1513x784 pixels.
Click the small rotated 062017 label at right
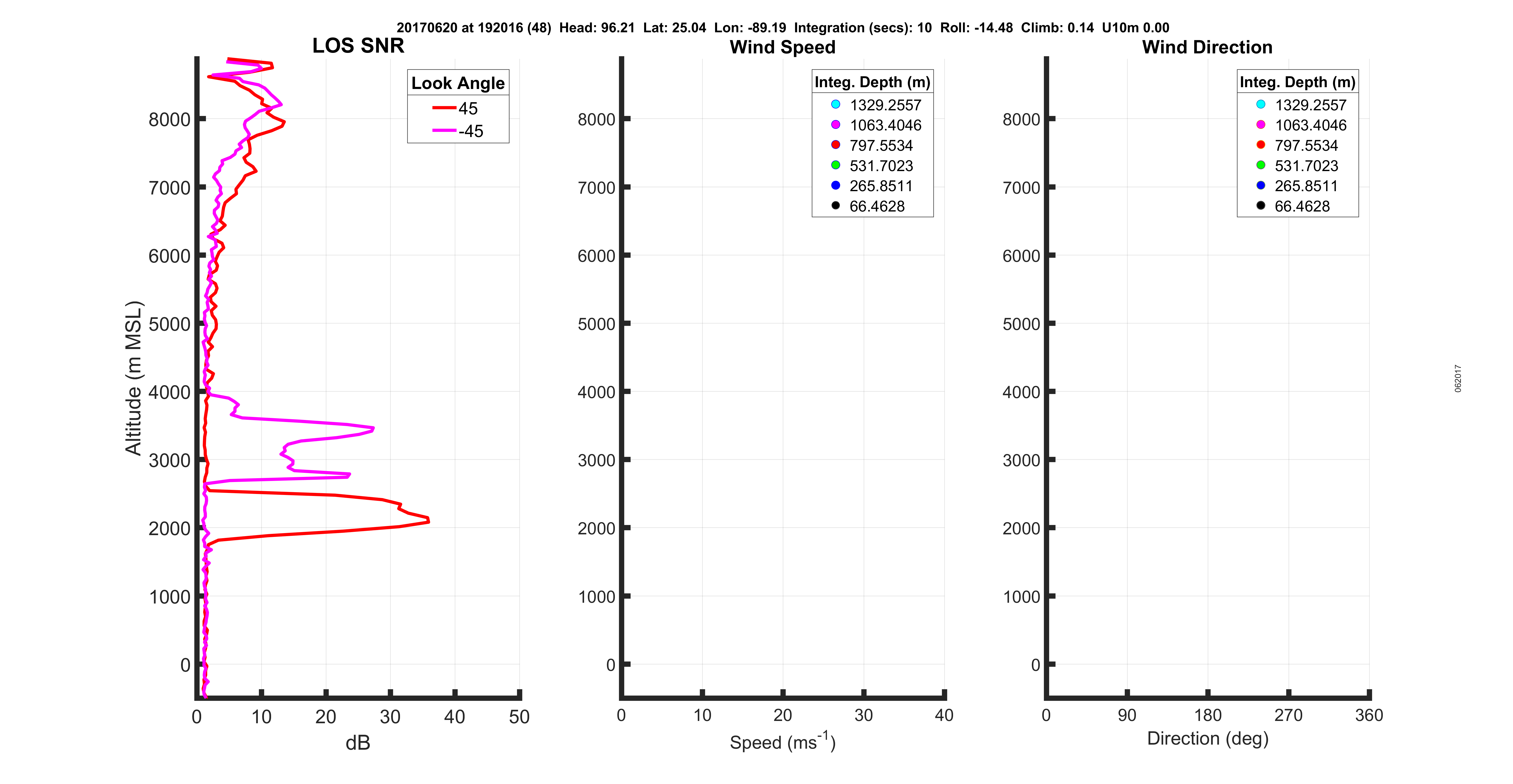pos(1458,378)
